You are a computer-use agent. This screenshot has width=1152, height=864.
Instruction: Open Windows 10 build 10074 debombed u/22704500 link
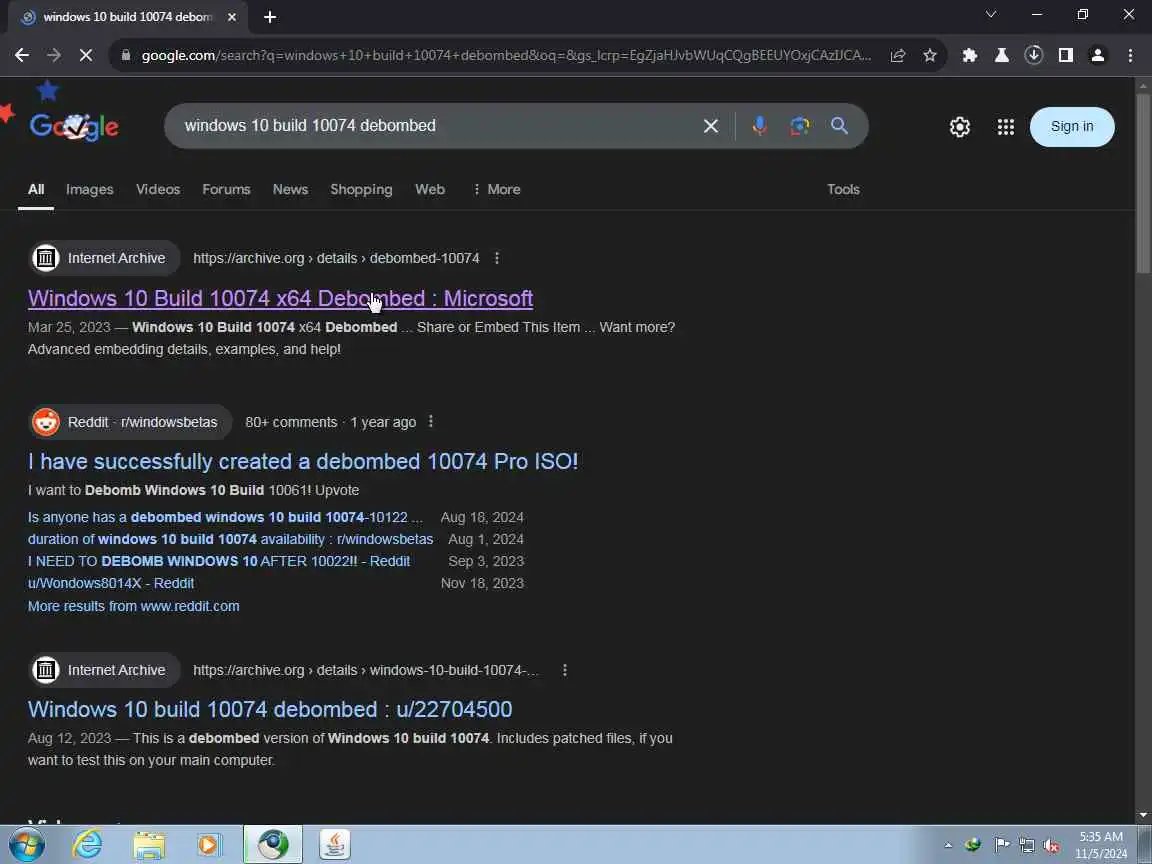(x=270, y=710)
